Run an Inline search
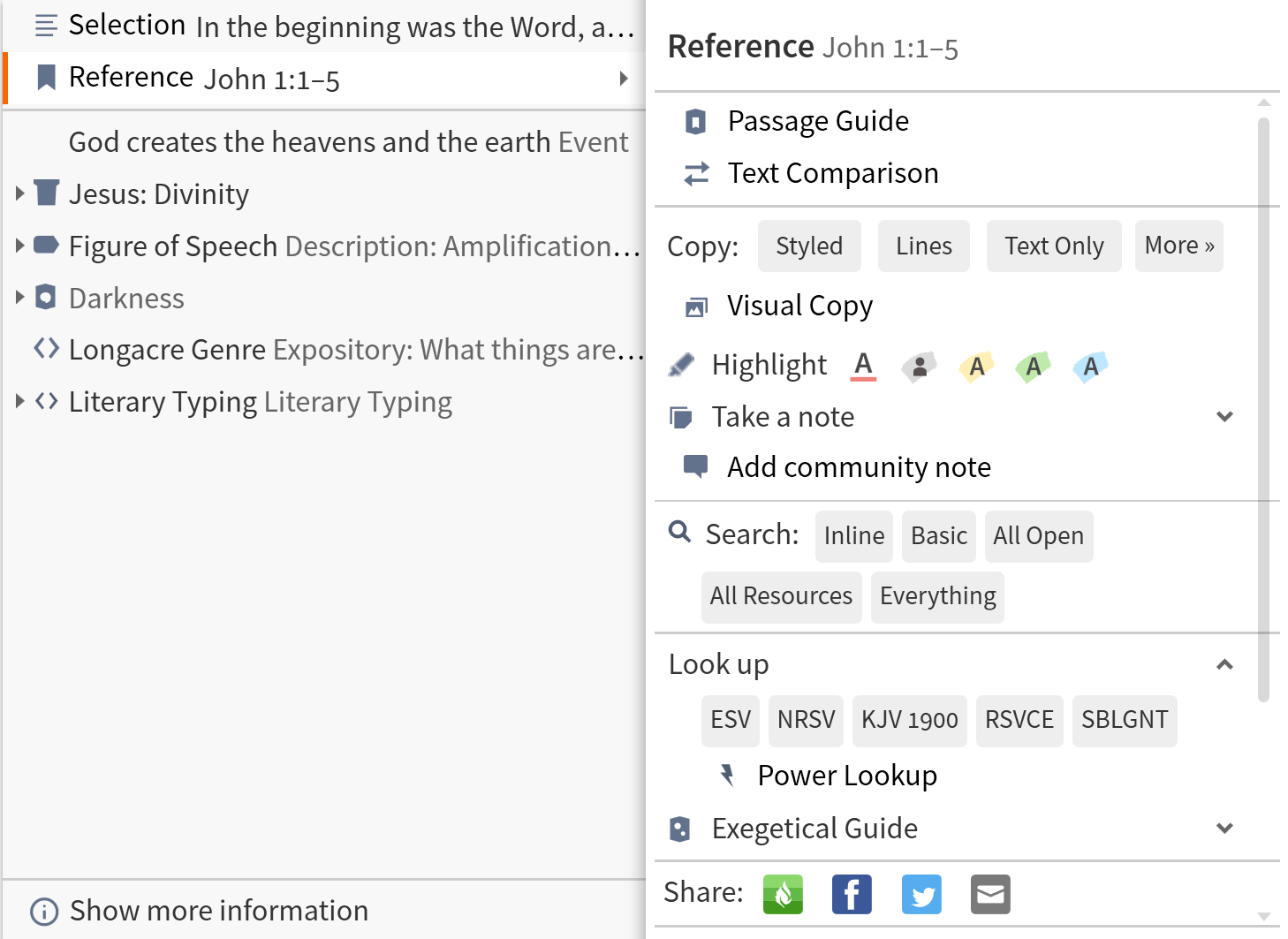Viewport: 1288px width, 939px height. [x=854, y=536]
